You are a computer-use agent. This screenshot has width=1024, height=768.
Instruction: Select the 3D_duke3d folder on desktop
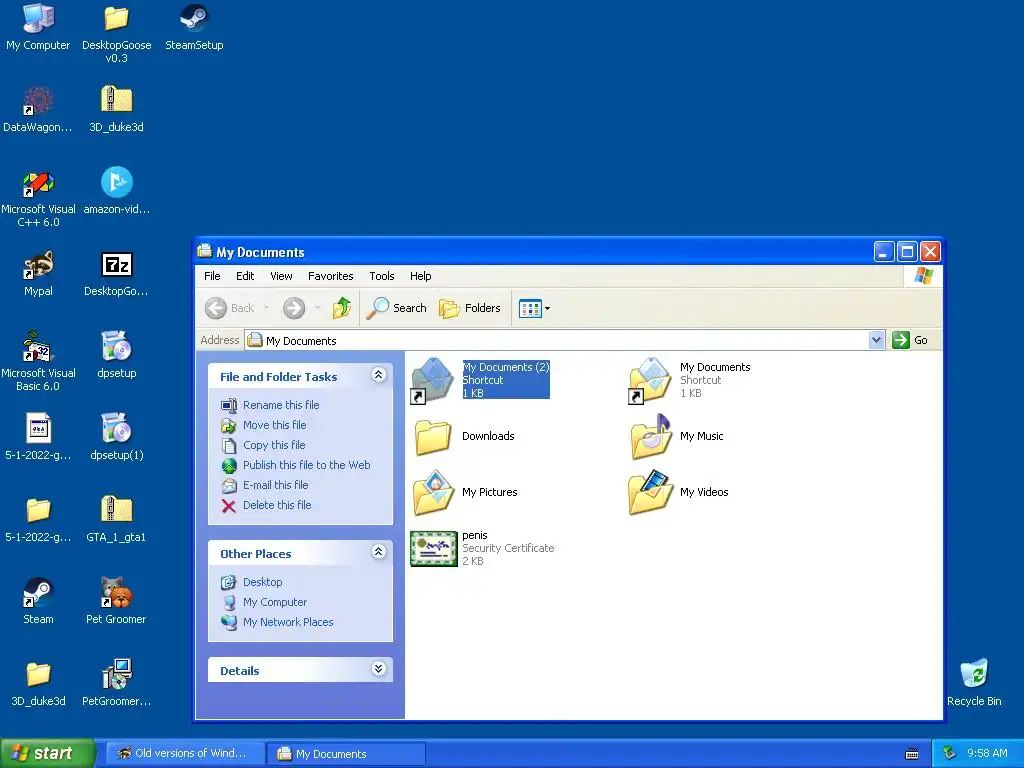pyautogui.click(x=38, y=683)
